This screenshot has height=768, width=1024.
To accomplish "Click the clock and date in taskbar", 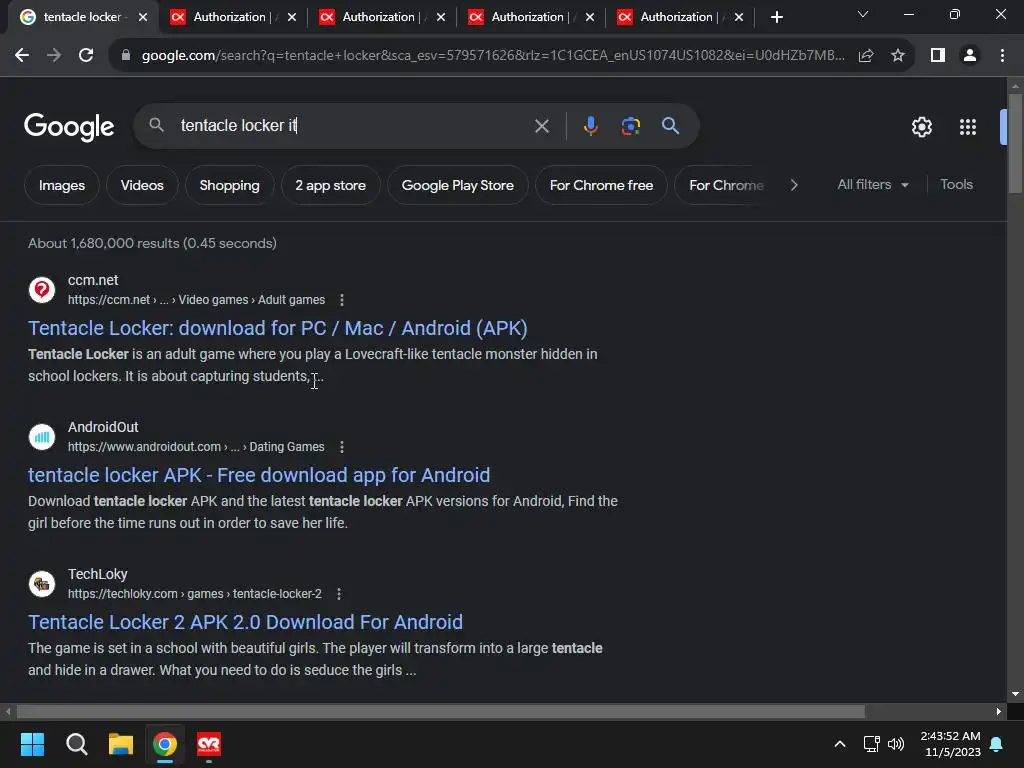I will [x=950, y=744].
